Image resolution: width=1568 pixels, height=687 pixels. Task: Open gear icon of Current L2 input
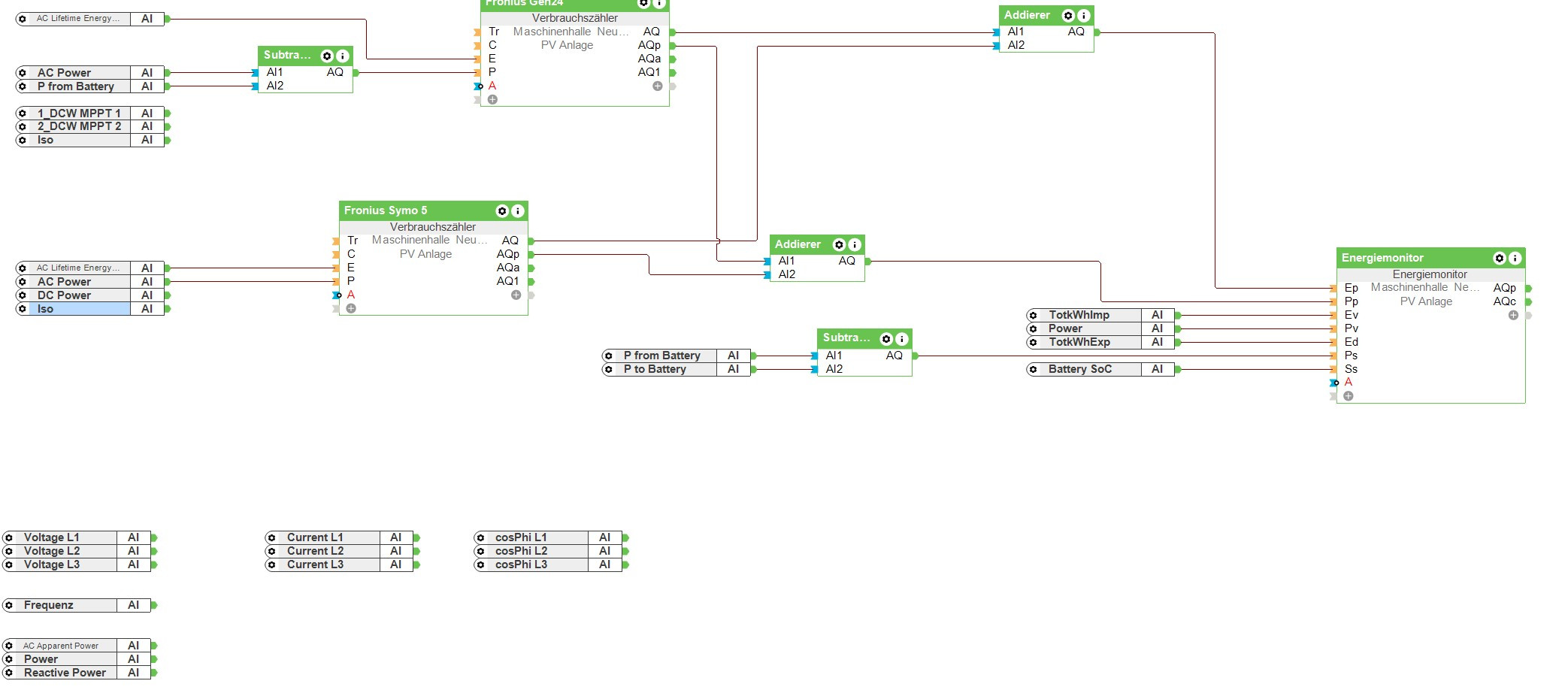pyautogui.click(x=271, y=551)
